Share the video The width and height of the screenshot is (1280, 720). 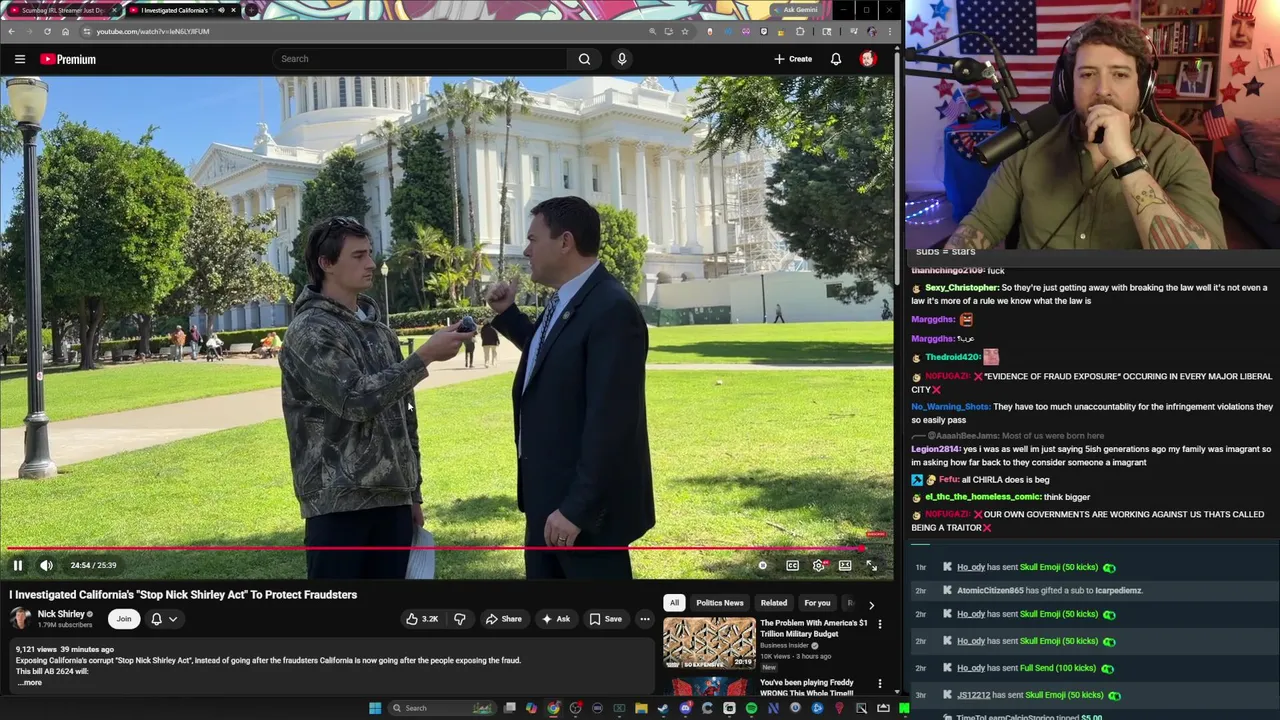click(503, 619)
